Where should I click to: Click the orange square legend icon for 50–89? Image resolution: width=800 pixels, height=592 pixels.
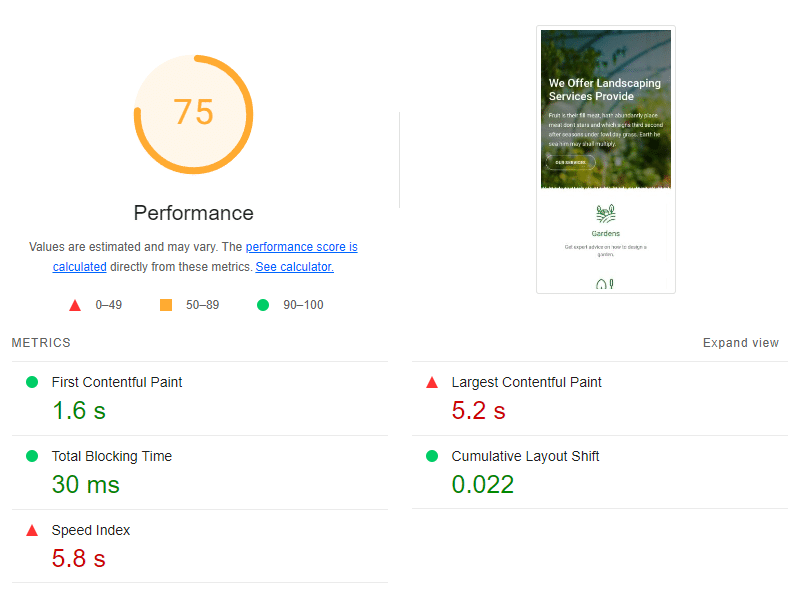point(166,305)
